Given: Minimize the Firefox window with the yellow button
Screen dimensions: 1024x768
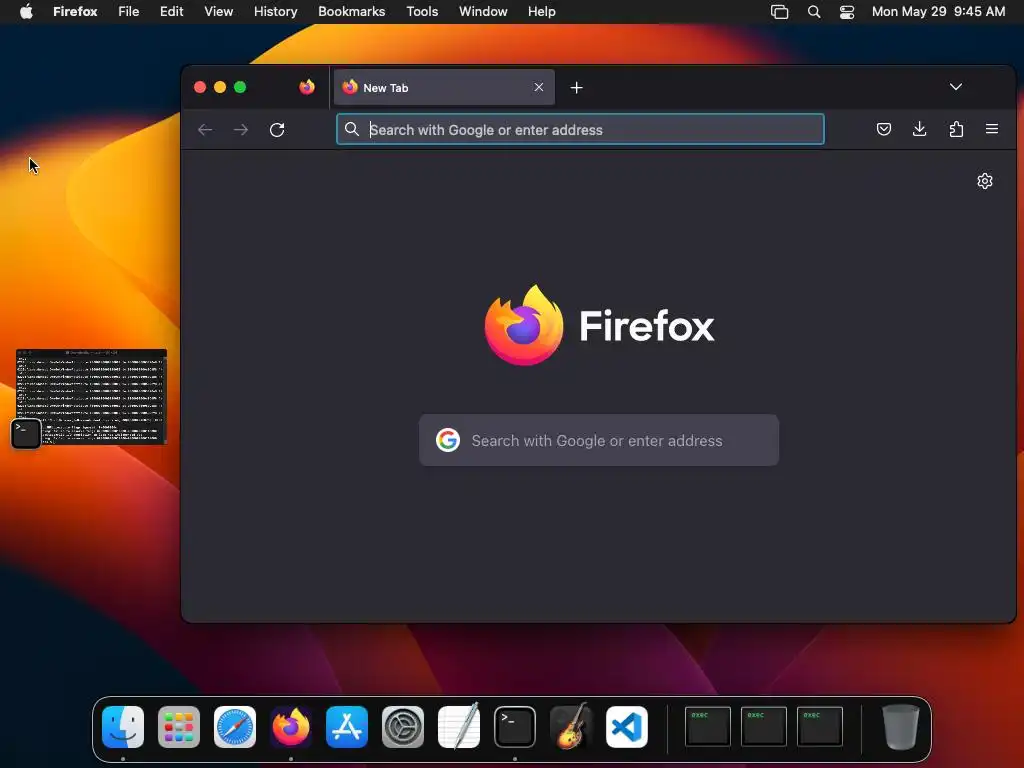Looking at the screenshot, I should click(220, 87).
